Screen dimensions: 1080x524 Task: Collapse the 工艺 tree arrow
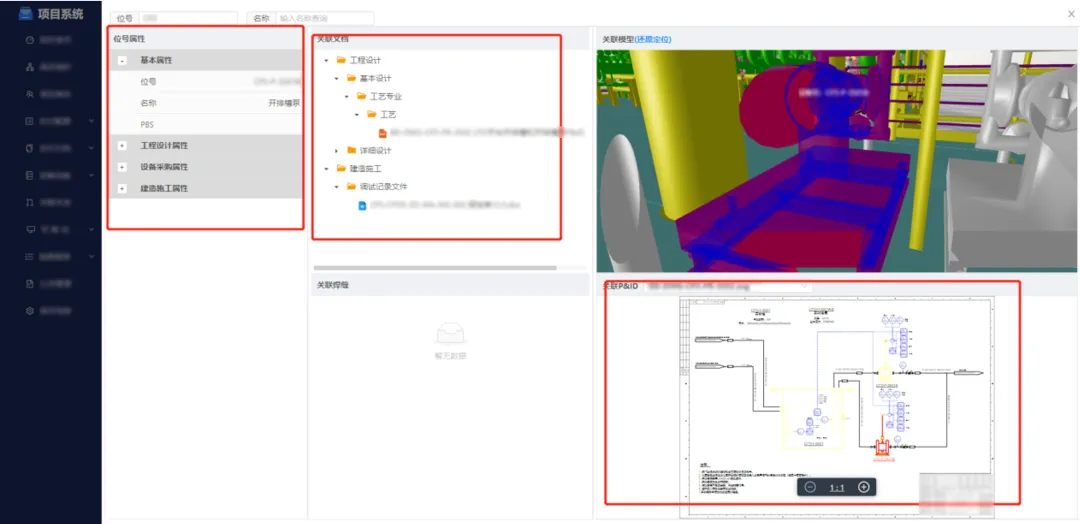point(357,114)
